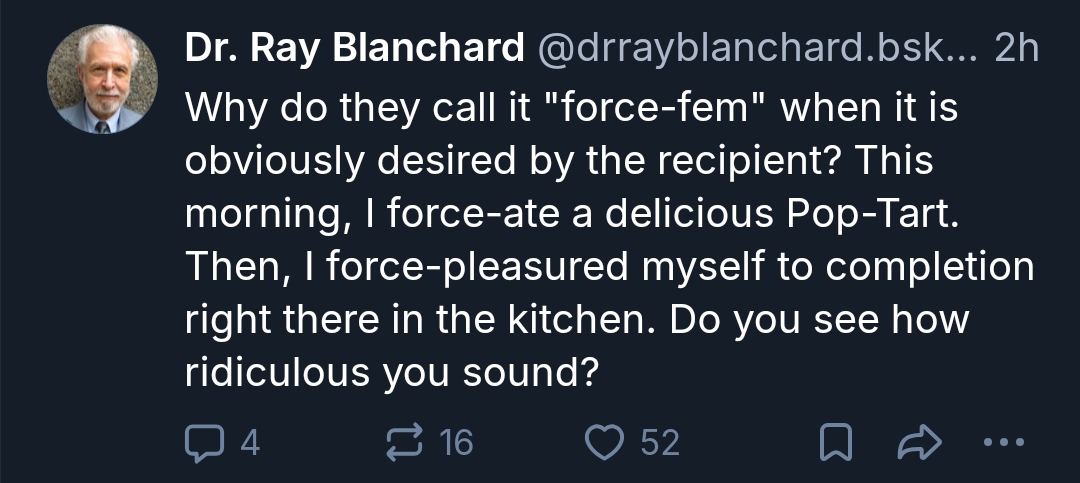1080x483 pixels.
Task: Click the last line "ridiculous you sound?"
Action: 392,373
